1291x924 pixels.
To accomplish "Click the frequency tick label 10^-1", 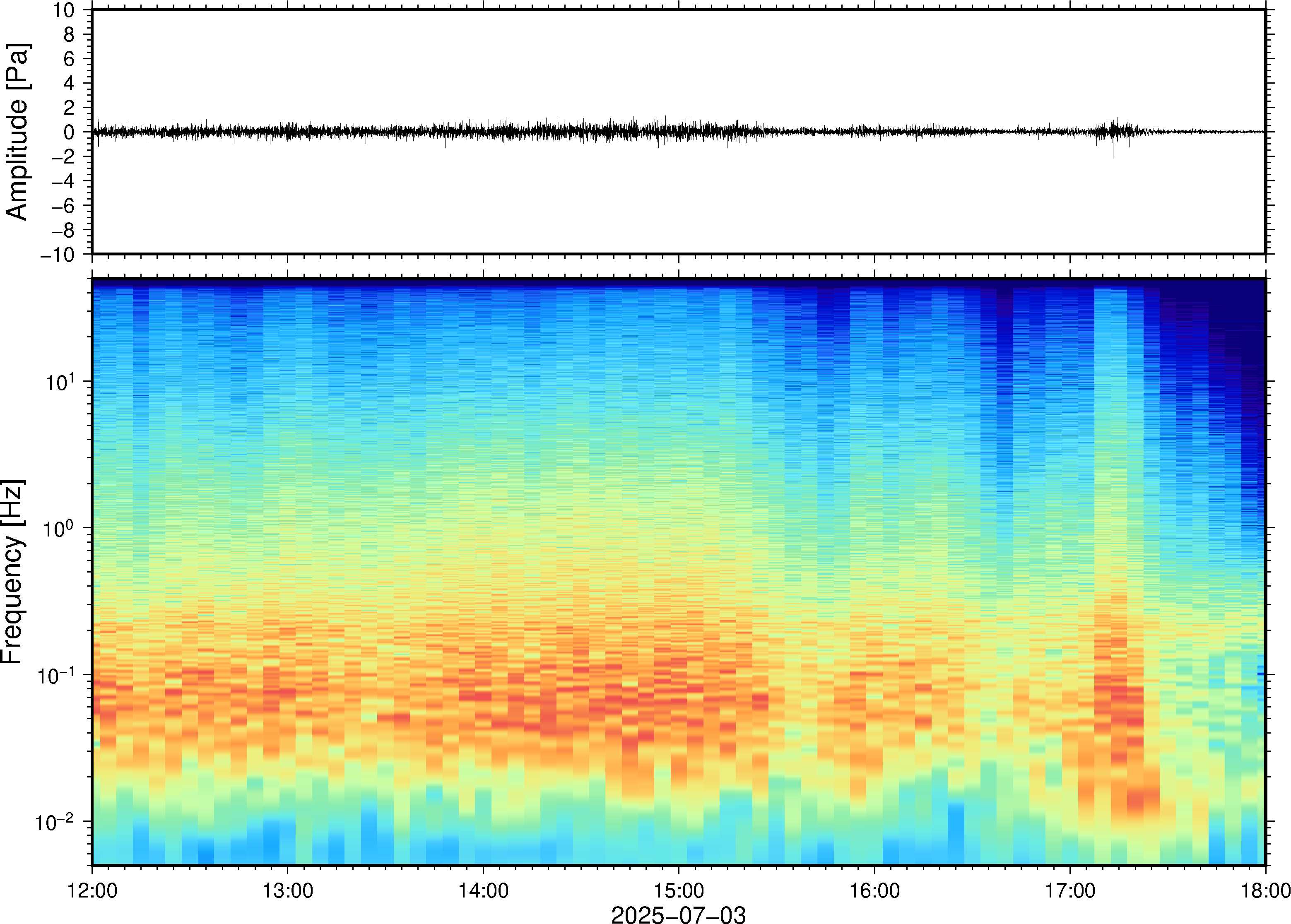I will (x=56, y=675).
